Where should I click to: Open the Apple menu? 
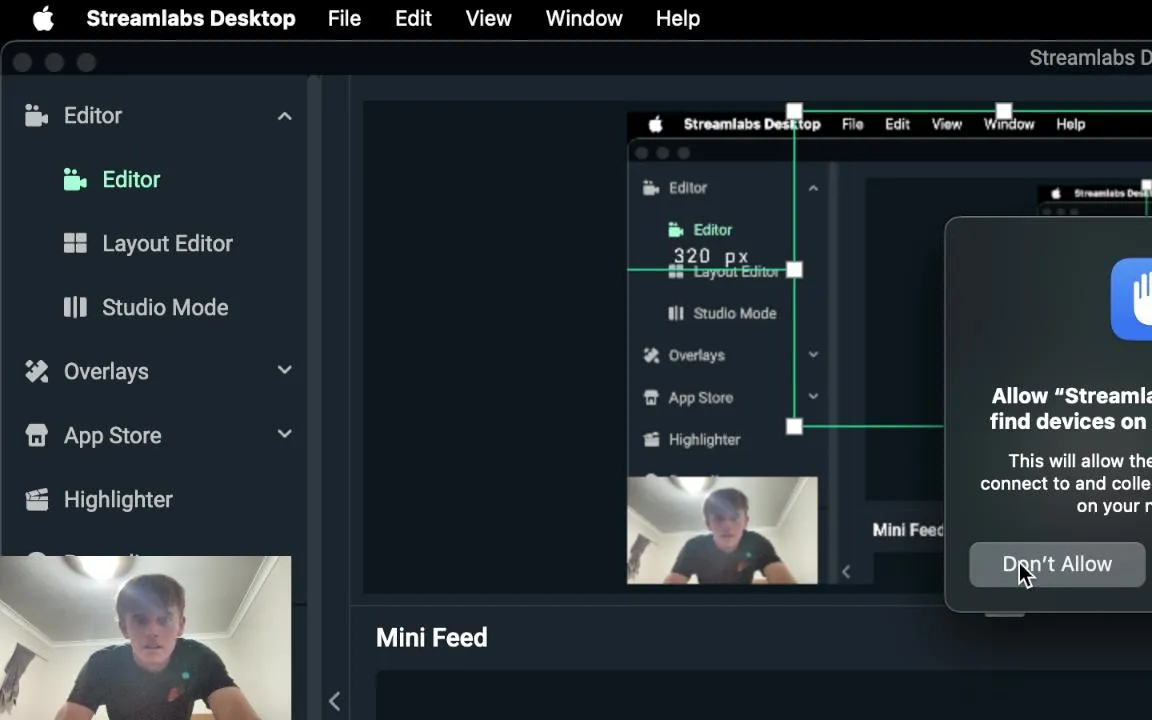pos(43,18)
